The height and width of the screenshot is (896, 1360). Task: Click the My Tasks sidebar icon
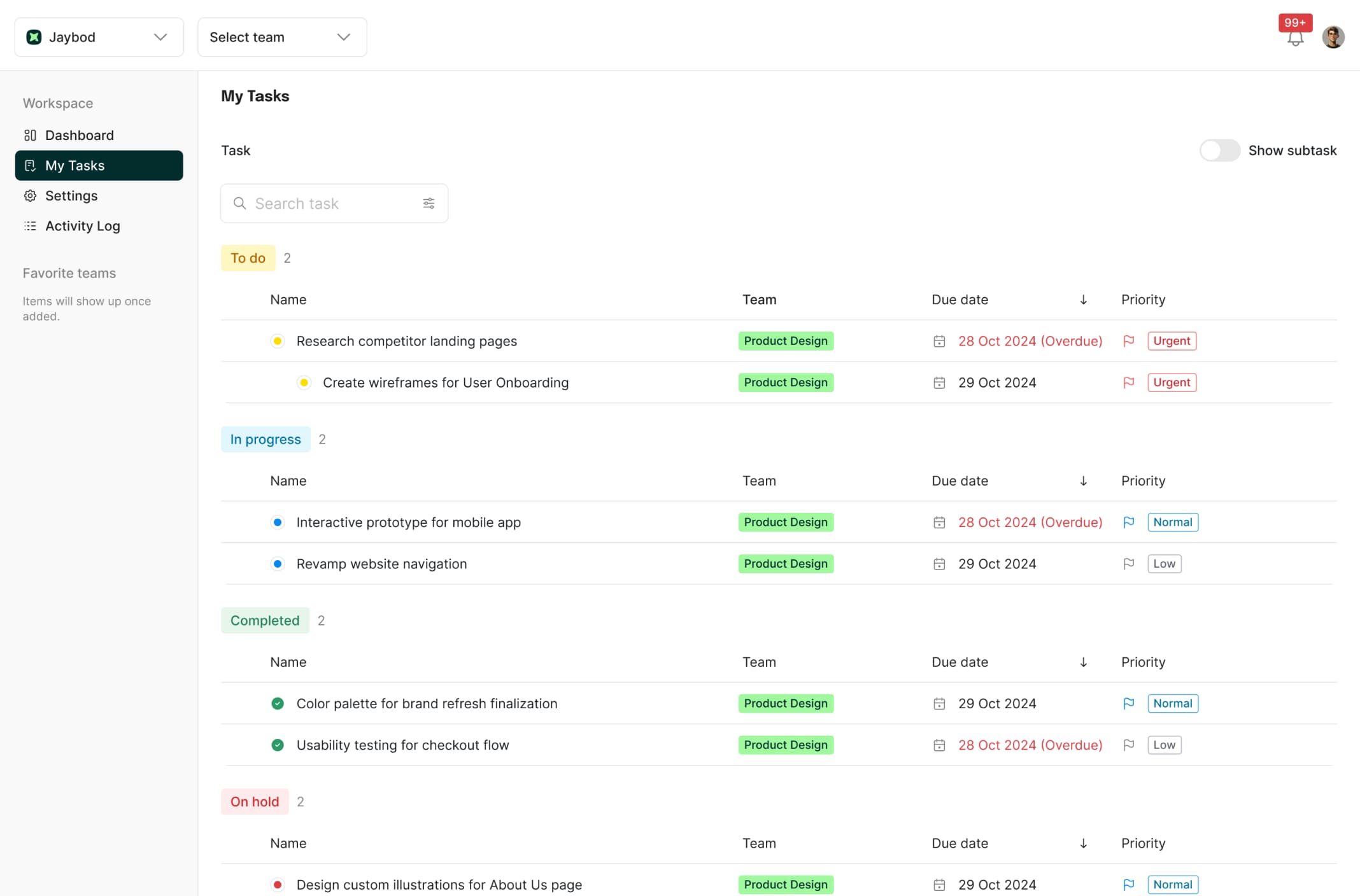(31, 165)
